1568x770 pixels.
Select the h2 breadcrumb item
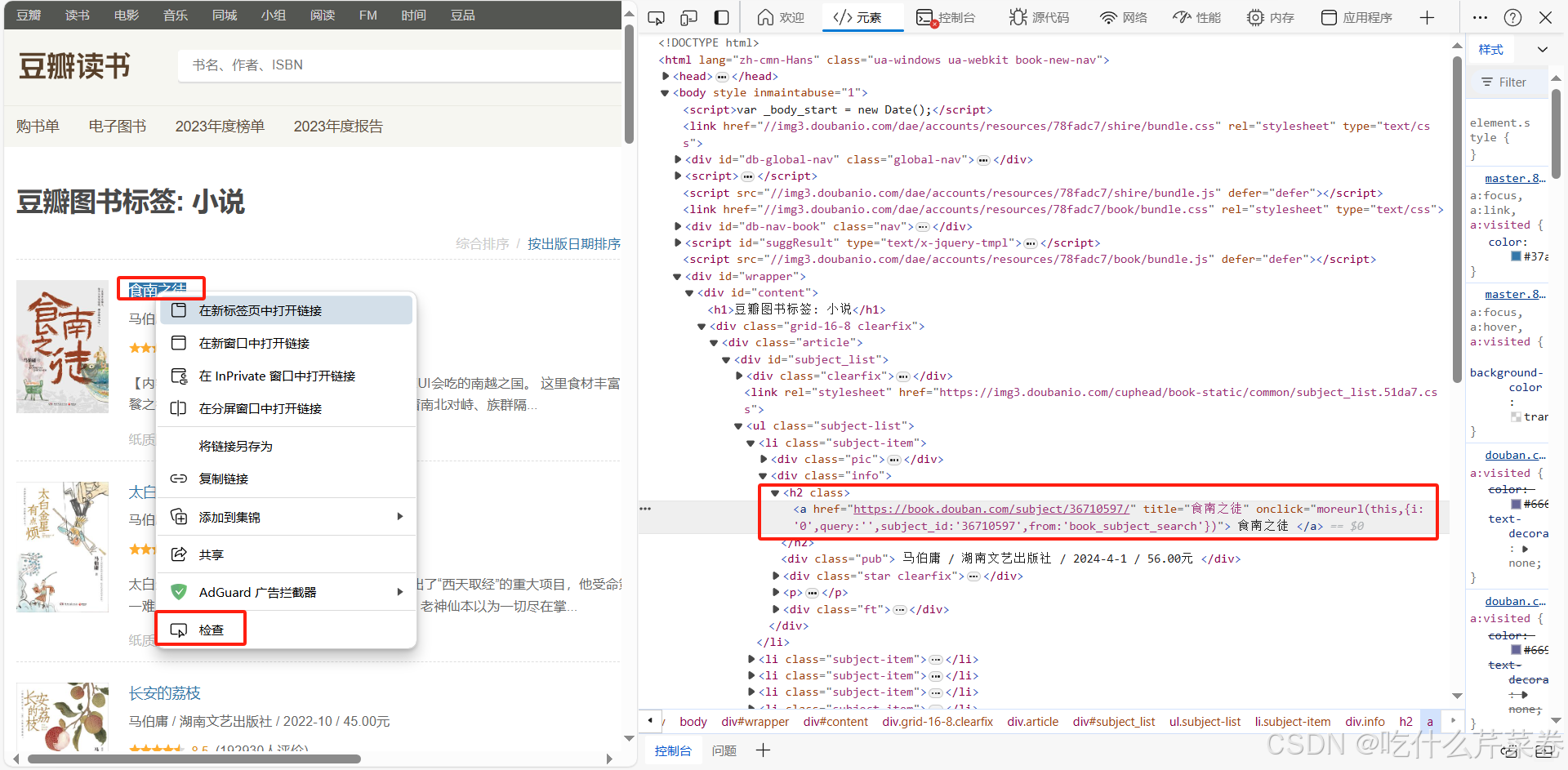[x=1405, y=722]
